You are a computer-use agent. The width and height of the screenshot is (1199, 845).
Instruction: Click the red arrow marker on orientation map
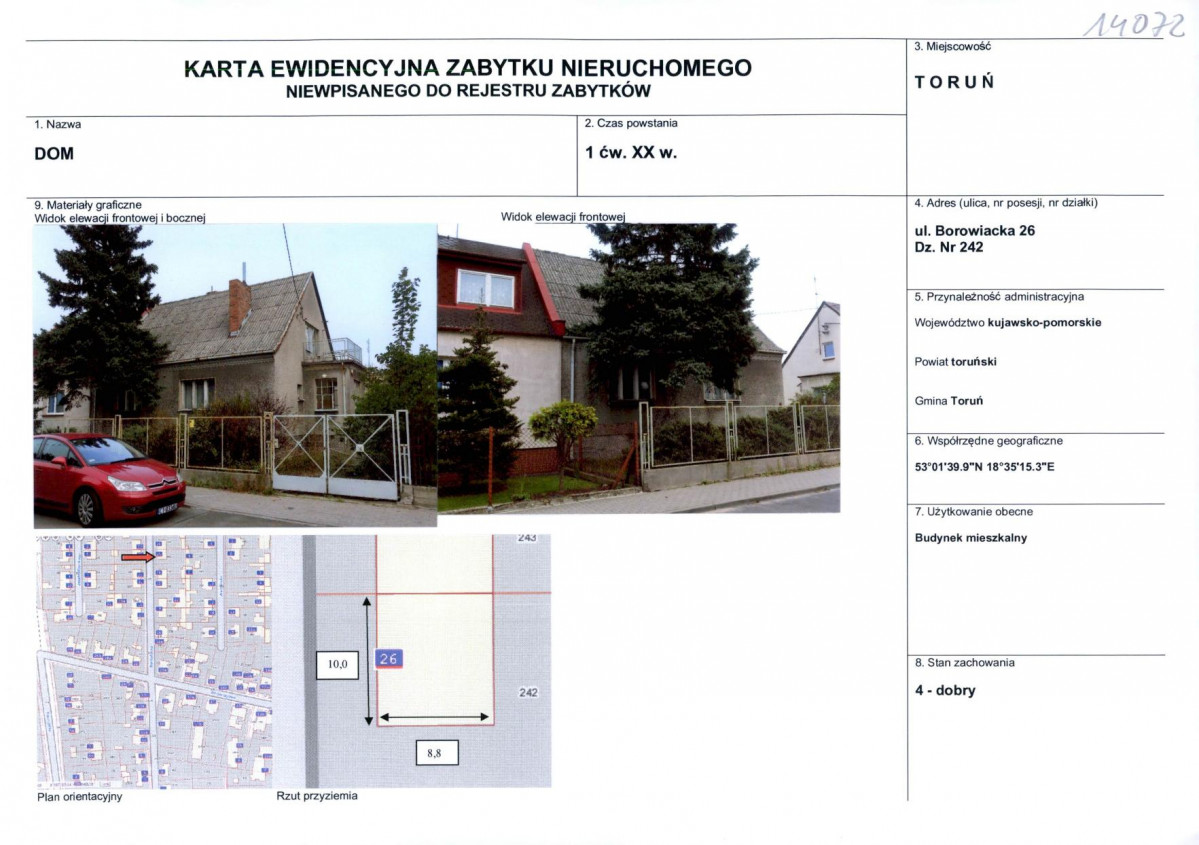tap(138, 557)
